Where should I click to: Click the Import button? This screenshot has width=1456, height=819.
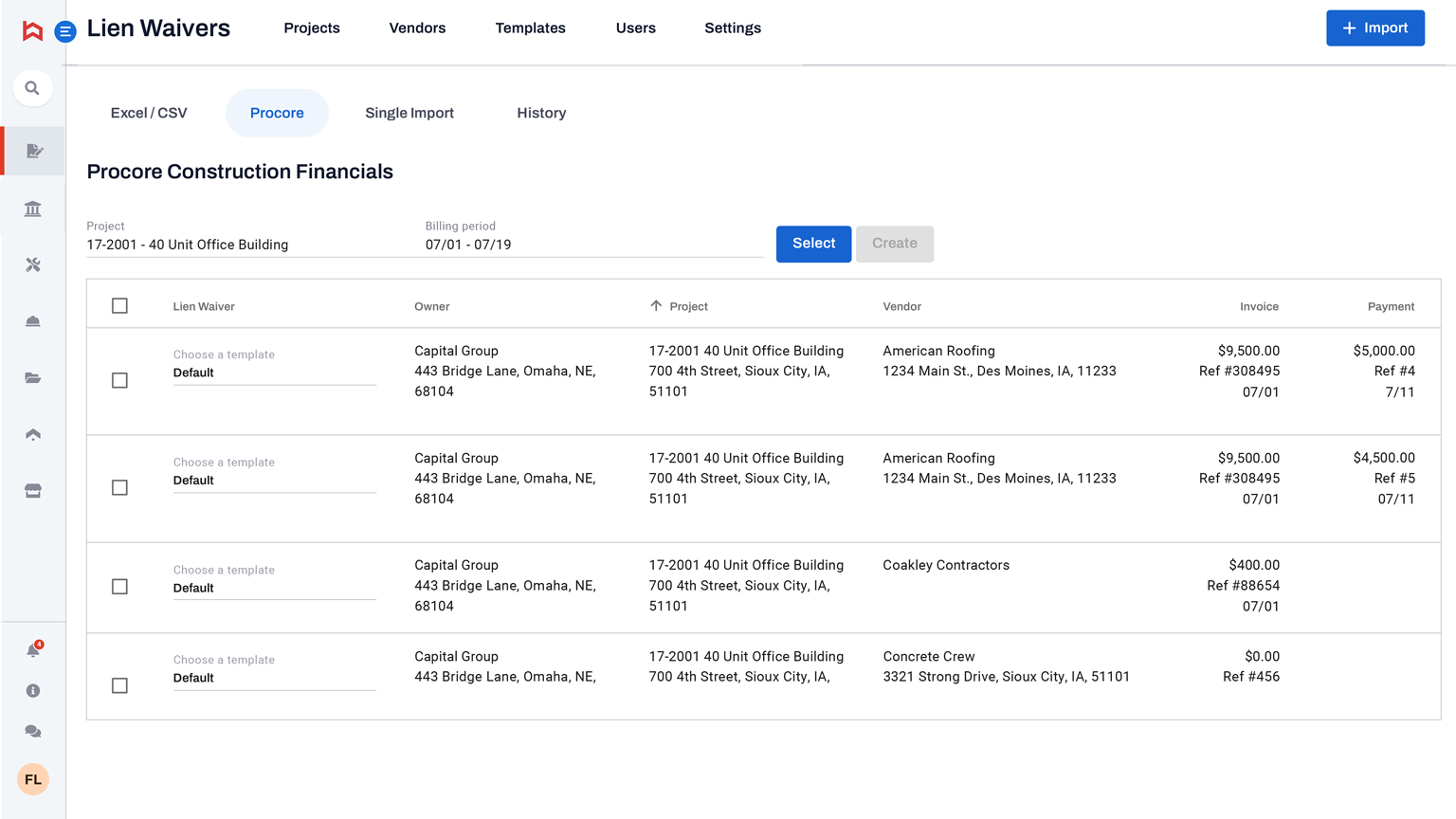click(x=1375, y=28)
